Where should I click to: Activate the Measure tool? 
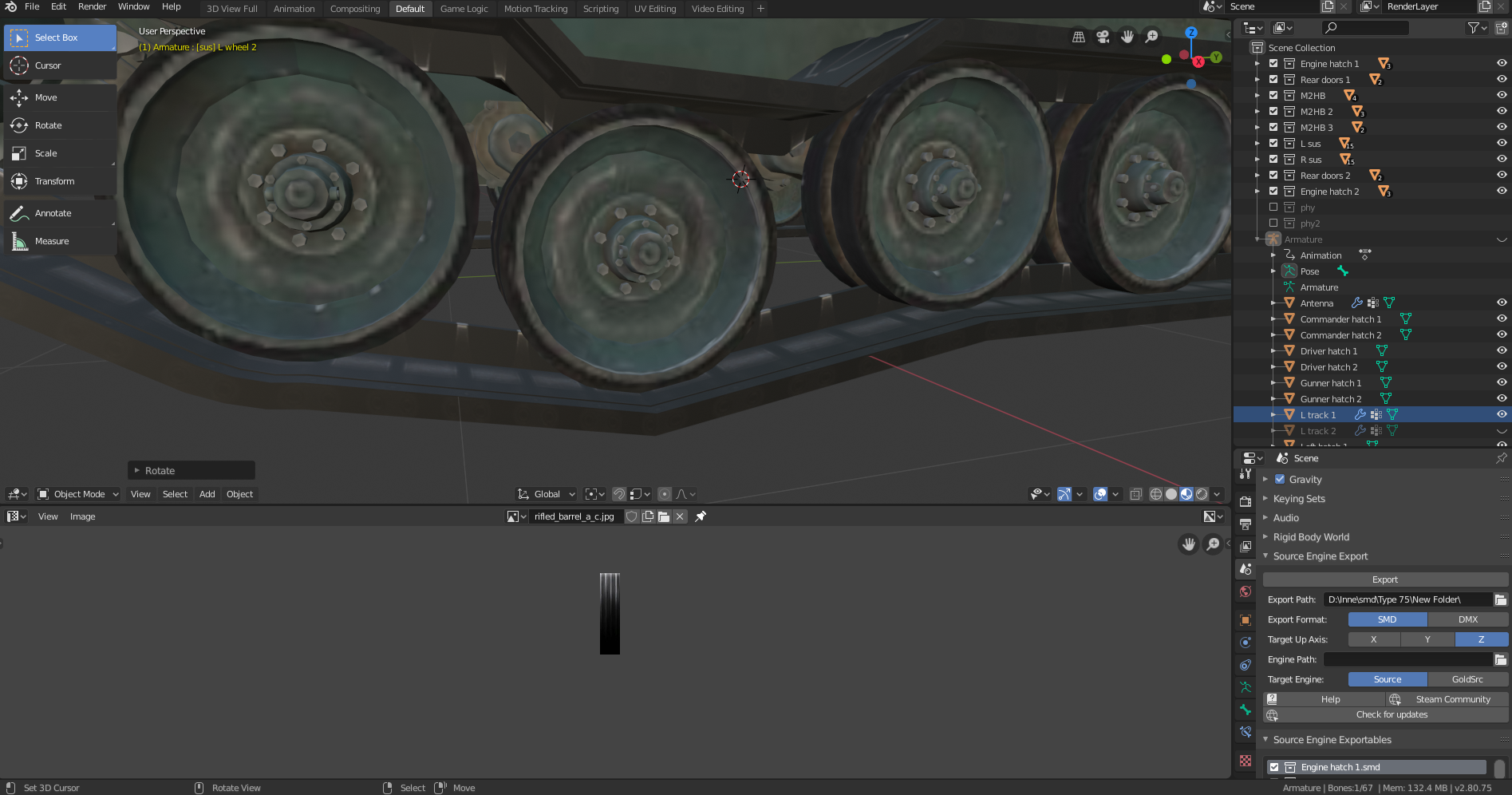coord(51,240)
